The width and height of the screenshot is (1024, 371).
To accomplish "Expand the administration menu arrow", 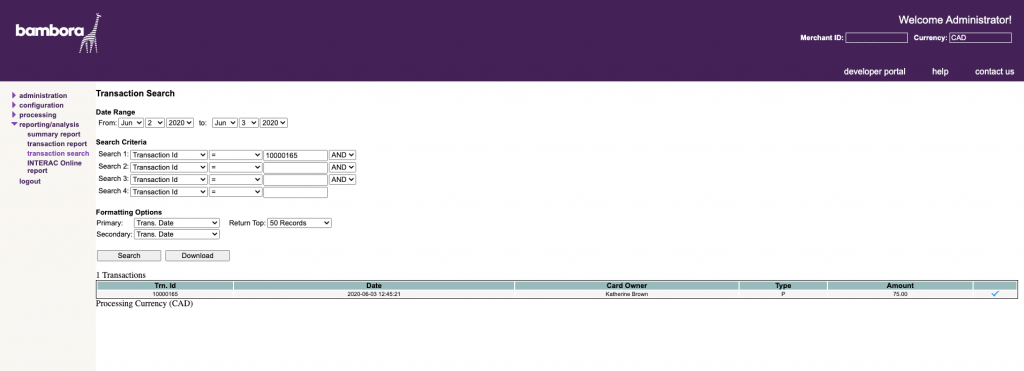I will (x=14, y=95).
